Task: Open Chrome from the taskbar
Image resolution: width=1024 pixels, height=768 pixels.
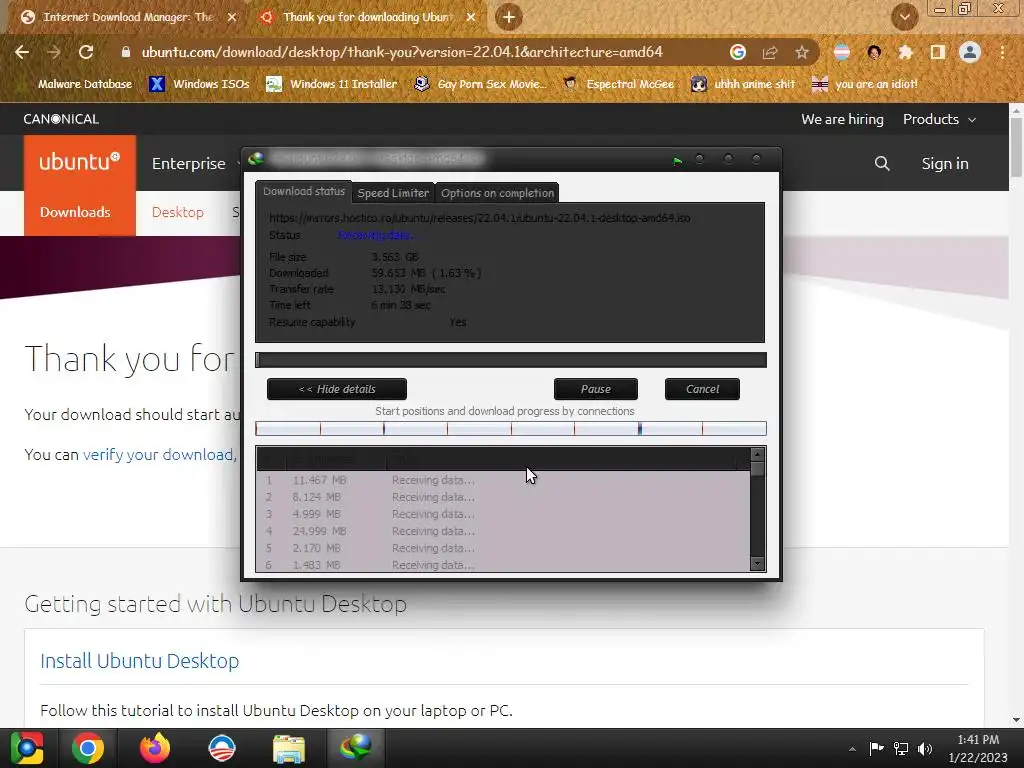Action: tap(88, 748)
